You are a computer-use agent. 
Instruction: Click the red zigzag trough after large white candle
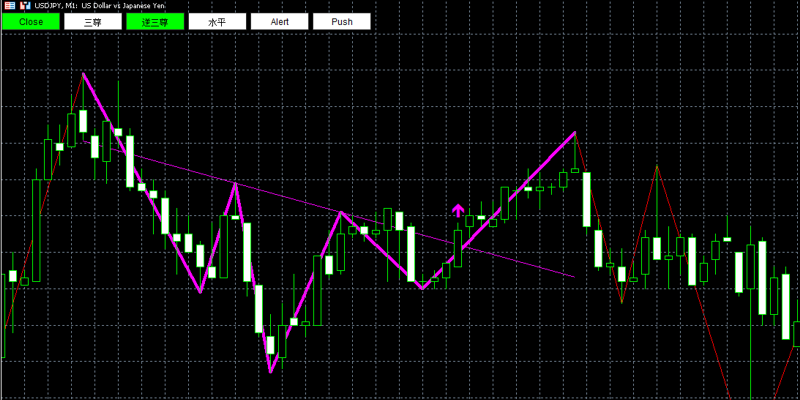(x=622, y=303)
